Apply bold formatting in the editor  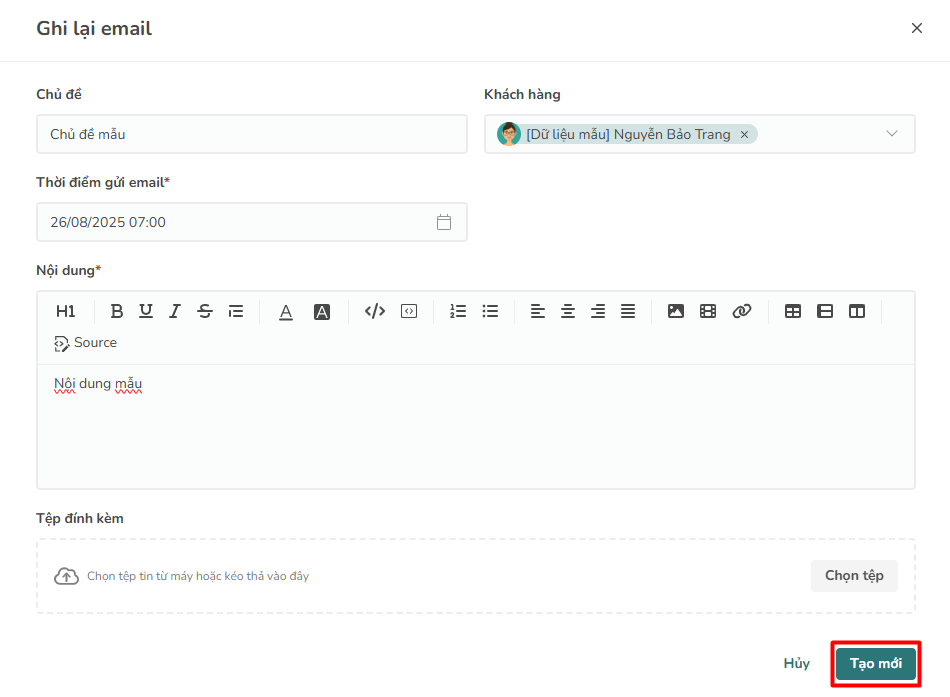point(117,311)
